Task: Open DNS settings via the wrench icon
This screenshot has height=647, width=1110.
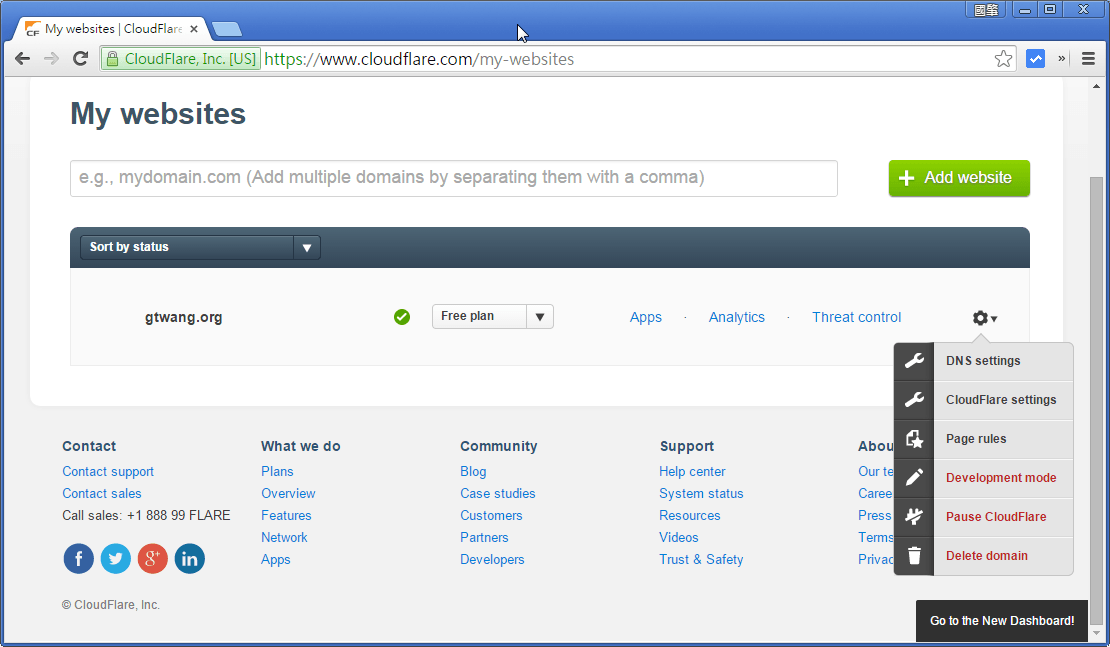Action: [913, 360]
